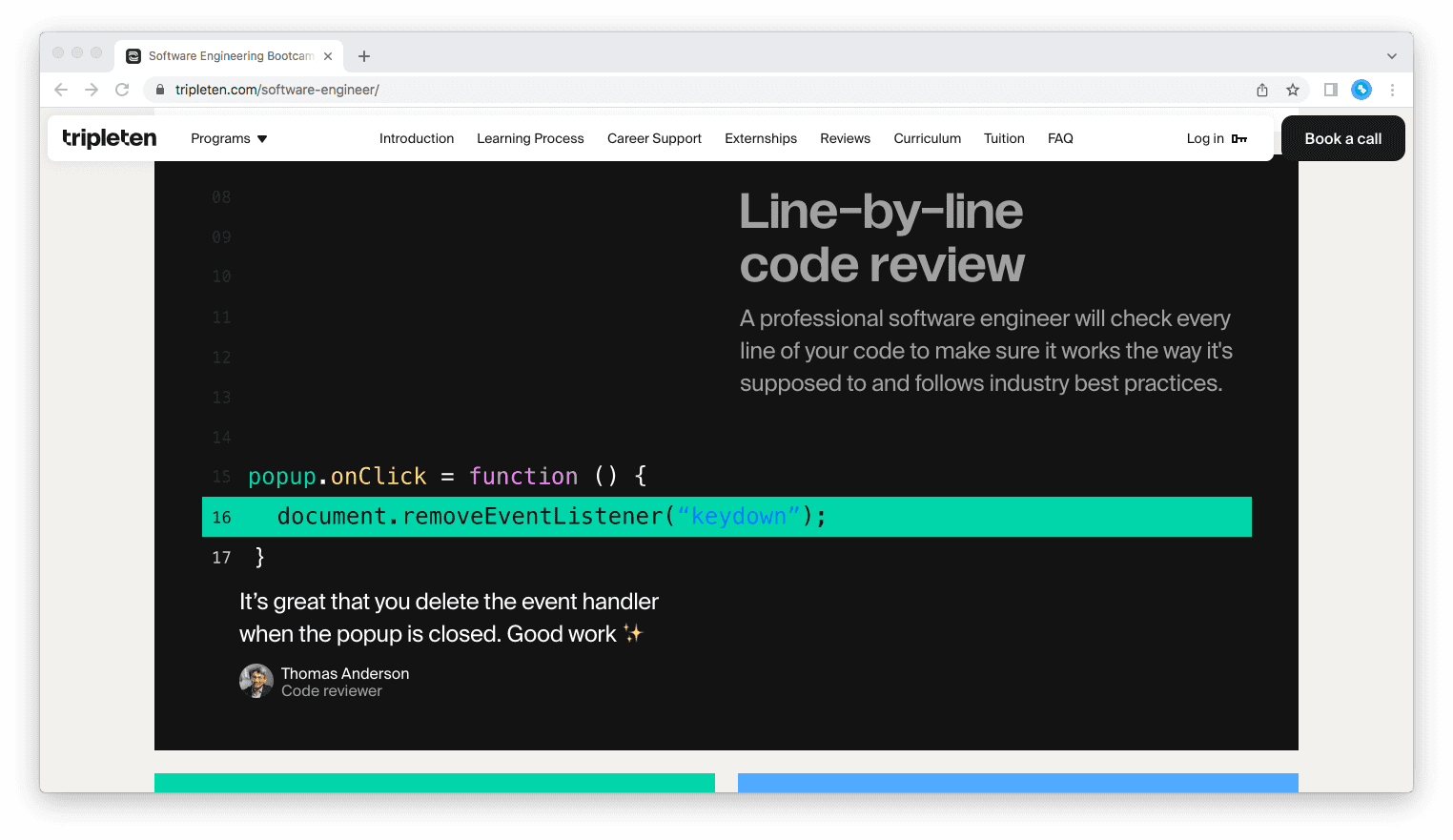Click the browser back arrow
The image size is (1453, 840).
click(61, 90)
